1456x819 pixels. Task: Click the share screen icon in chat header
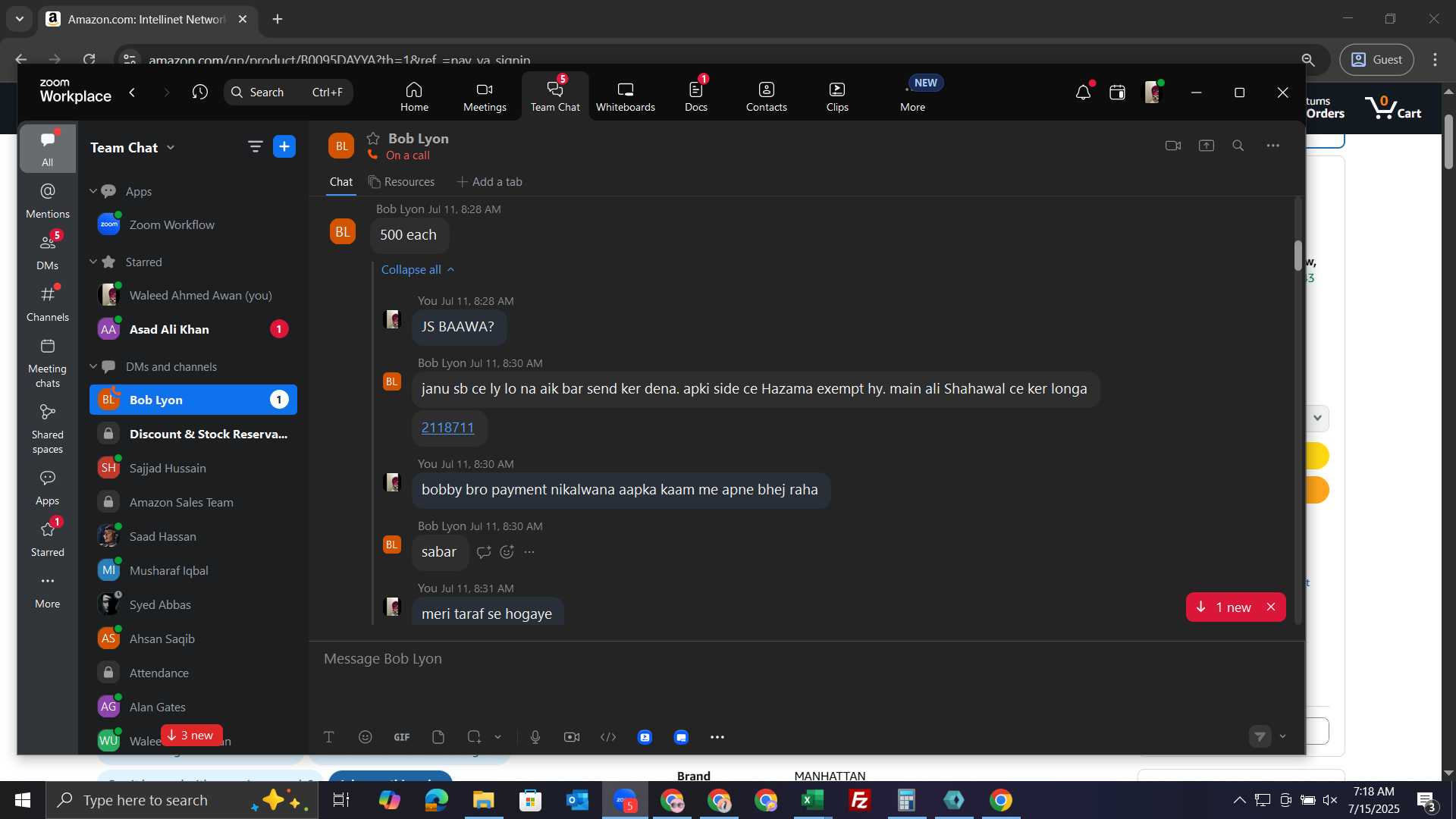click(1207, 146)
